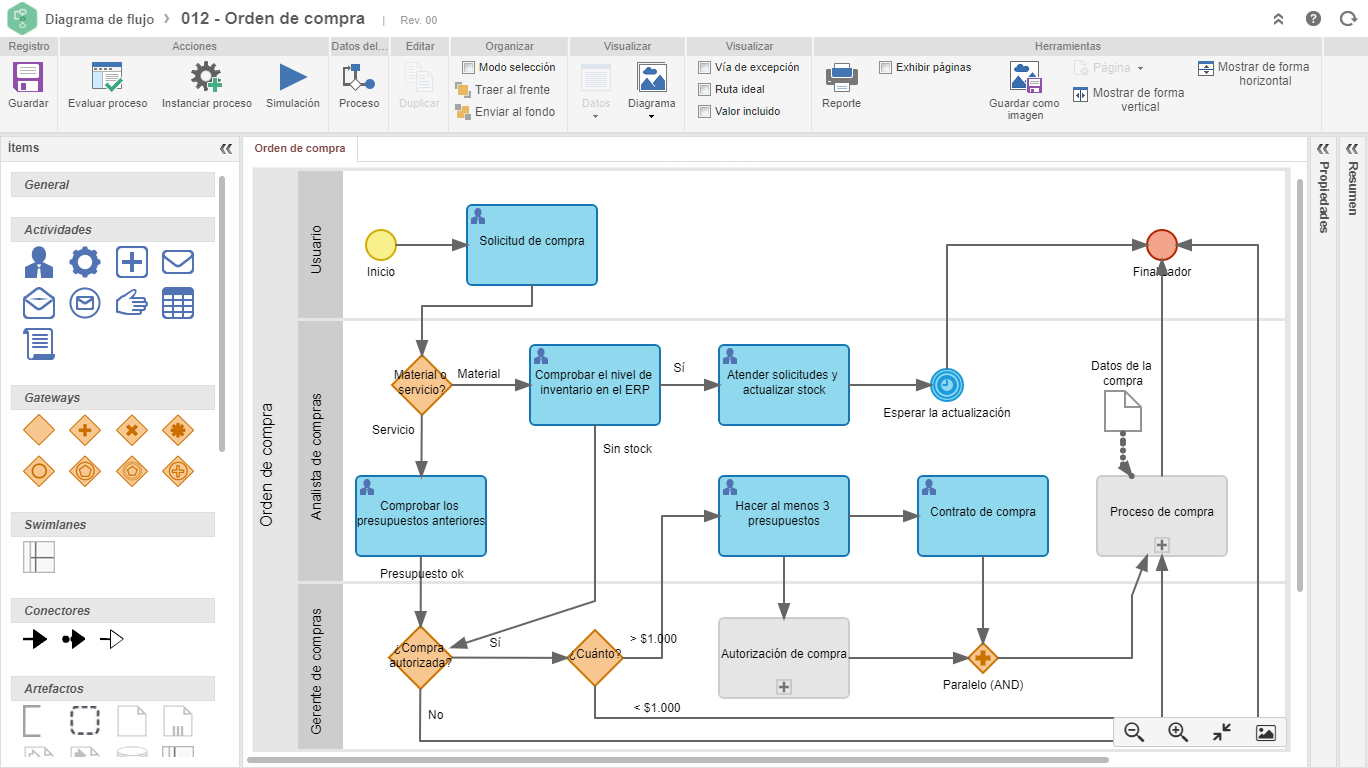Pick the parallel gateway plus icon

[x=84, y=430]
